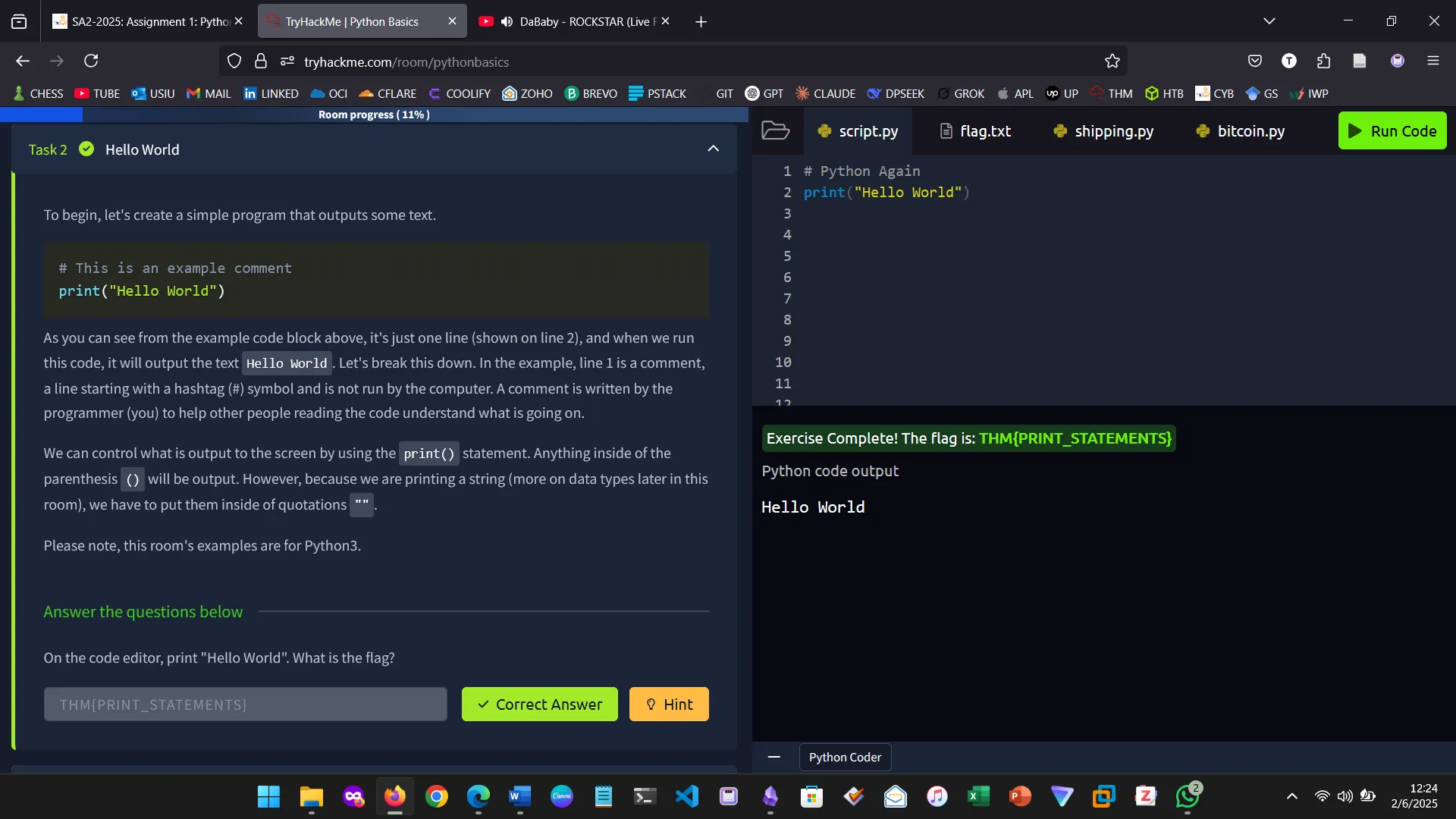Switch to the flag.txt file tab
Image resolution: width=1456 pixels, height=819 pixels.
pyautogui.click(x=975, y=131)
